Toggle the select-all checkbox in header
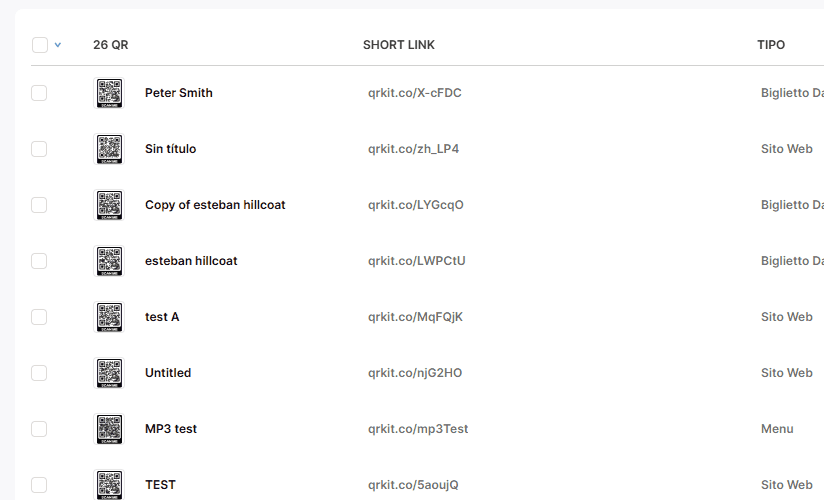Image resolution: width=824 pixels, height=500 pixels. [x=40, y=45]
